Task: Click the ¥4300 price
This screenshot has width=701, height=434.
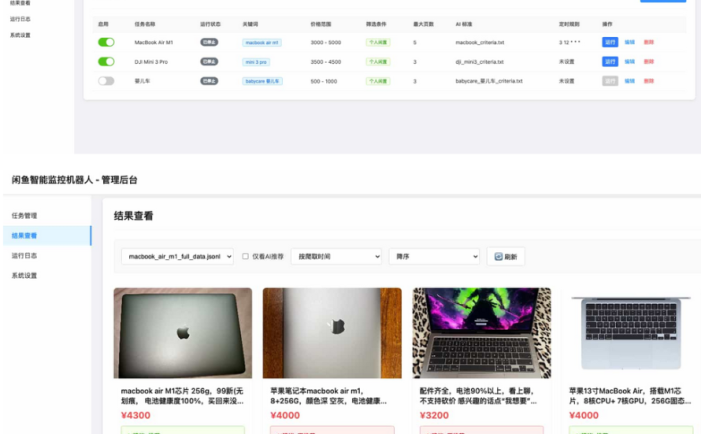Action: tap(135, 416)
